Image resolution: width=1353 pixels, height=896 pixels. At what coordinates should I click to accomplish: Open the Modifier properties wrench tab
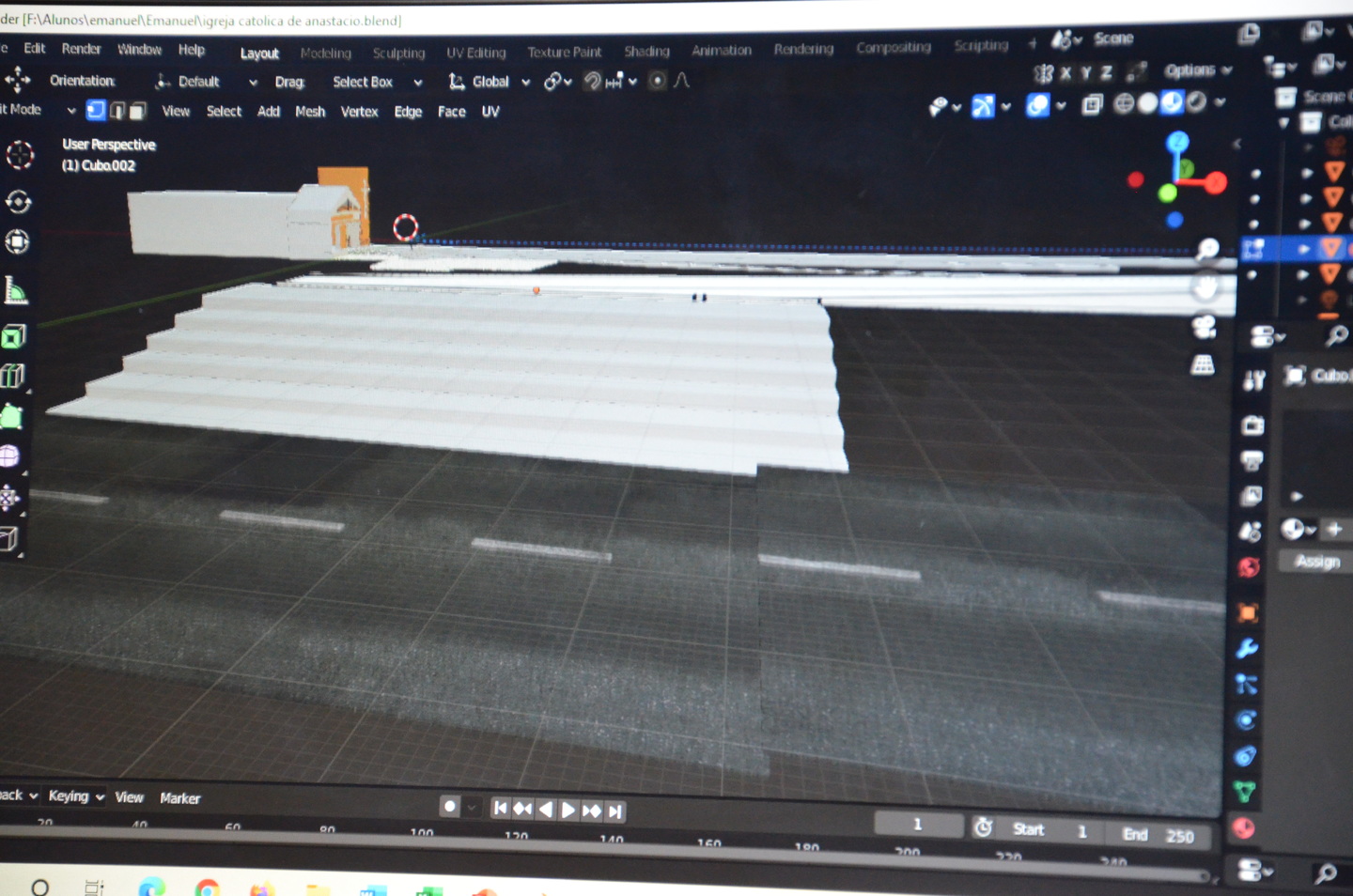tap(1247, 649)
